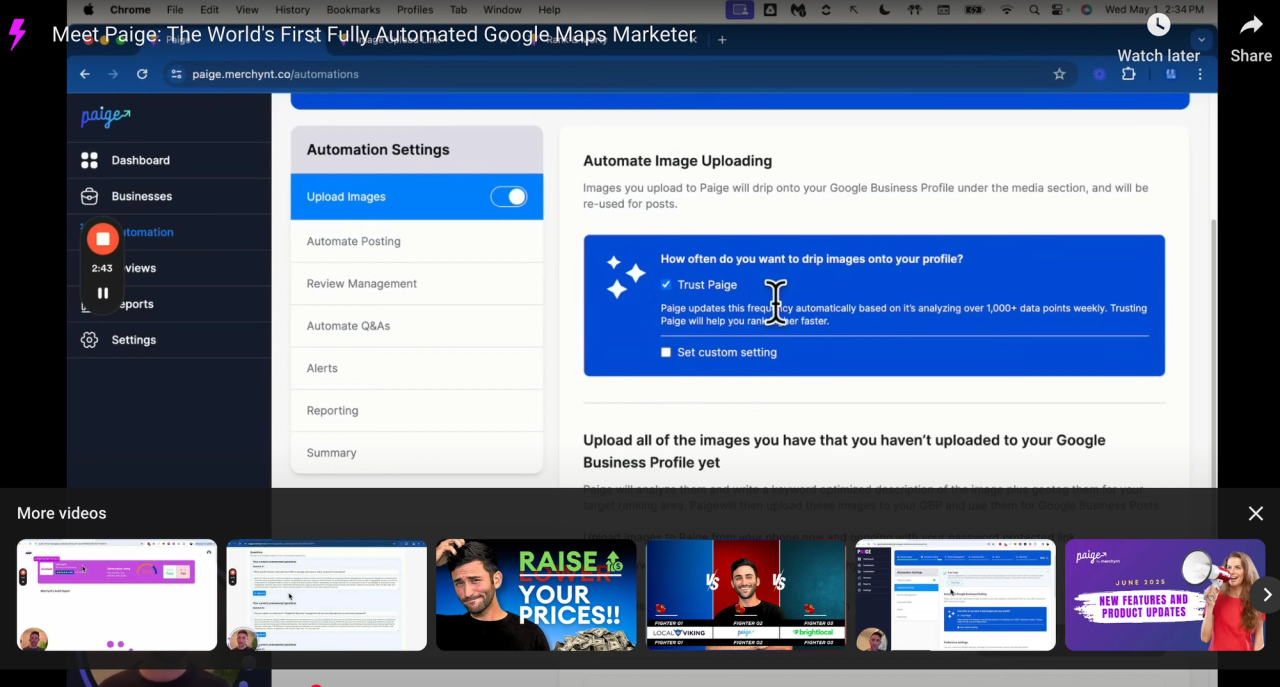Expand the Watch later chevron dropdown
Viewport: 1280px width, 687px height.
[1200, 40]
